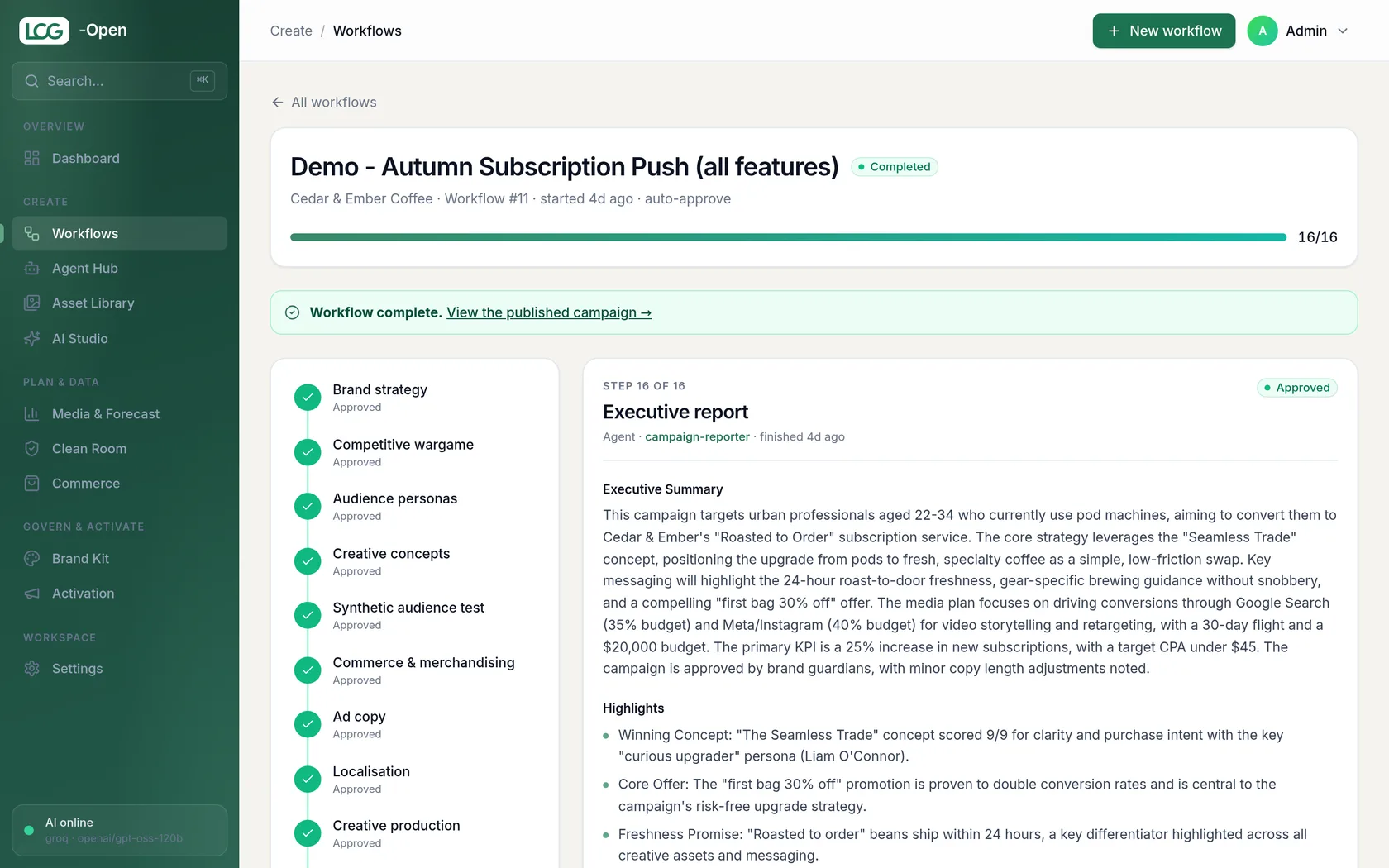Viewport: 1389px width, 868px height.
Task: Create a New workflow
Action: pyautogui.click(x=1164, y=31)
